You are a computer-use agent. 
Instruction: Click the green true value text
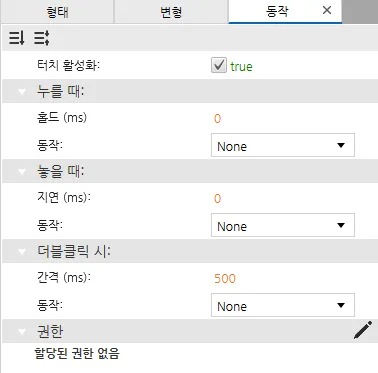(x=241, y=66)
